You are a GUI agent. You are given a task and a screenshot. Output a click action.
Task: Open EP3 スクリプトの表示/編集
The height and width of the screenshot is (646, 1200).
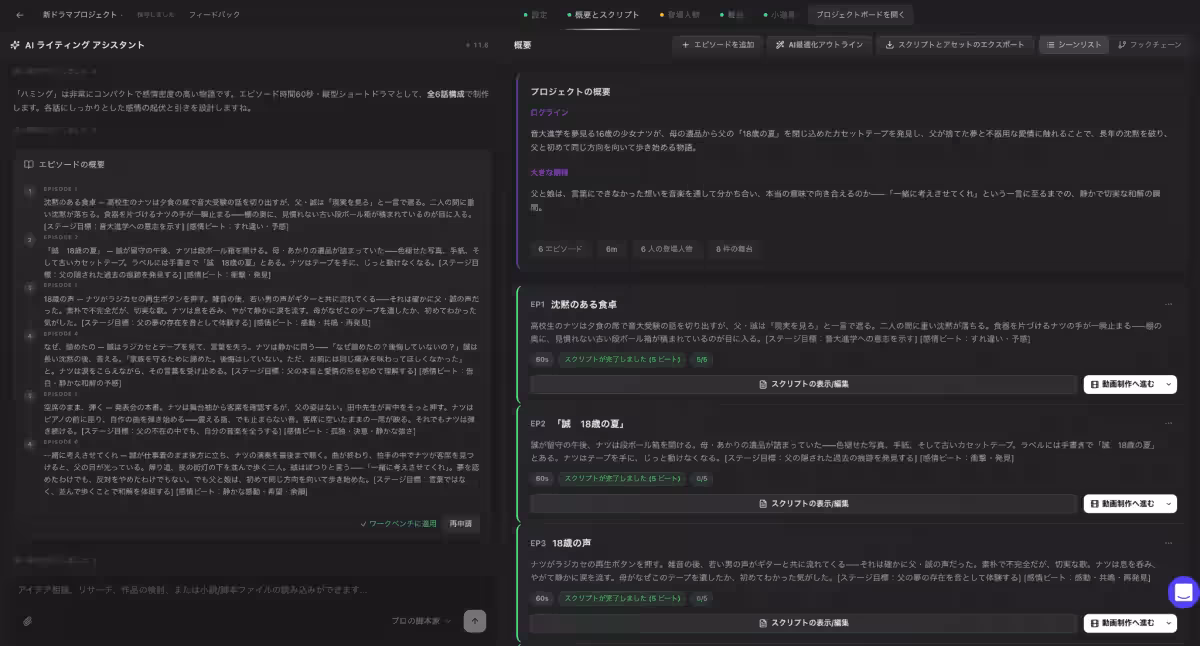coord(803,623)
